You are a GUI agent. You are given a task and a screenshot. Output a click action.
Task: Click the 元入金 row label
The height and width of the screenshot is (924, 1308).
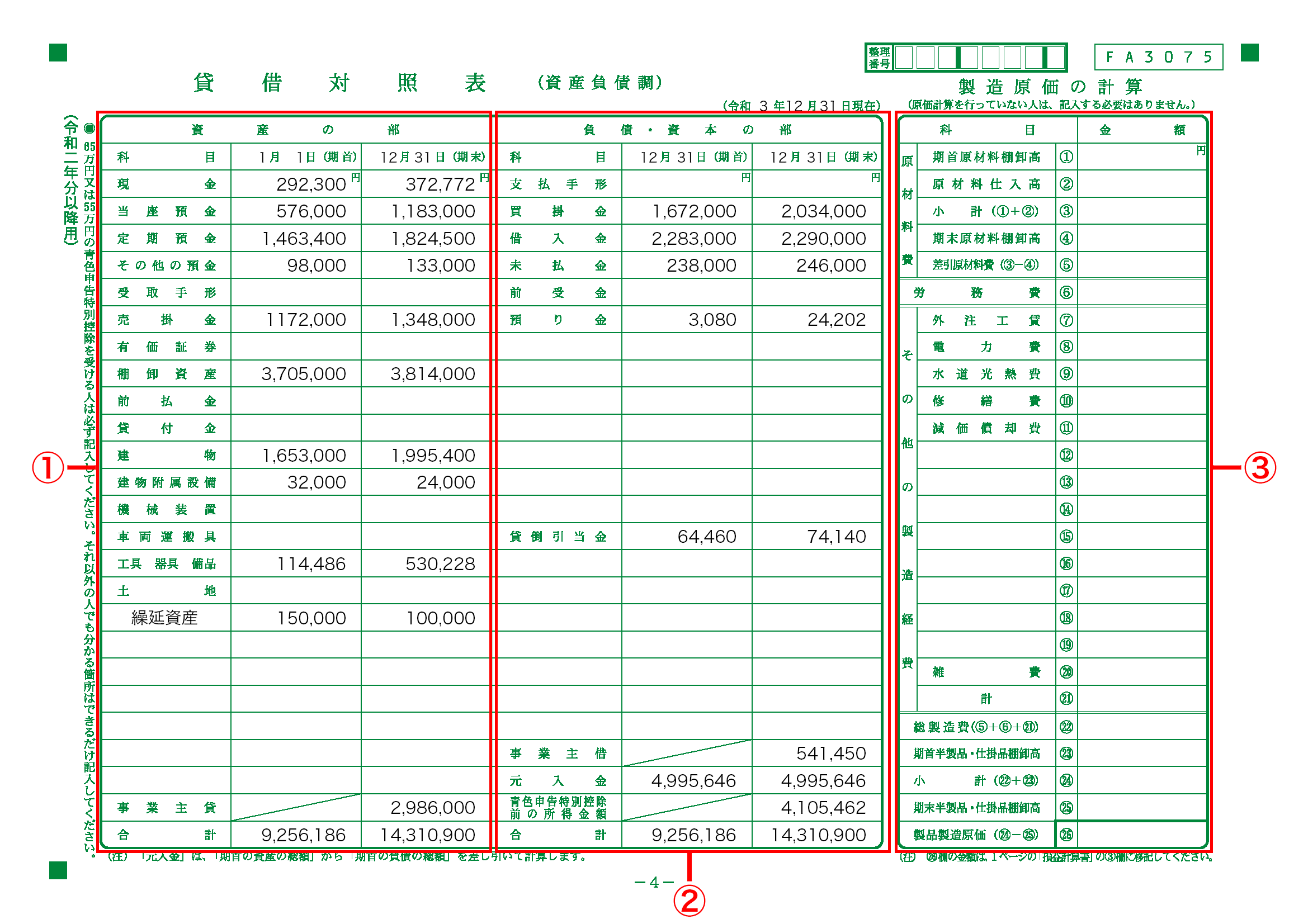click(558, 781)
